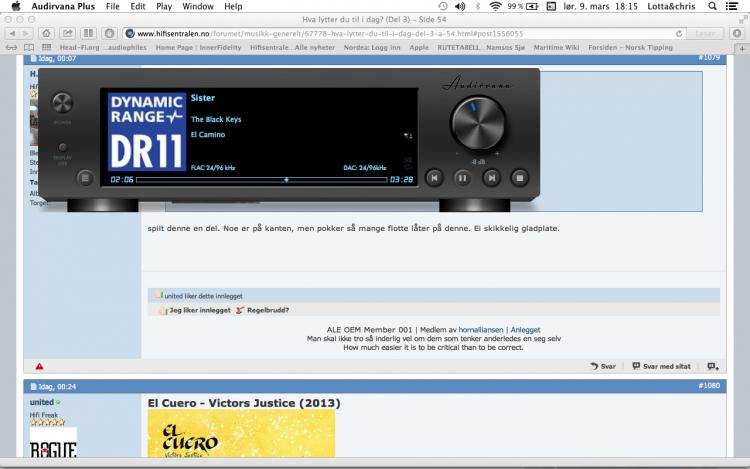Click the Safari home button

coord(46,33)
